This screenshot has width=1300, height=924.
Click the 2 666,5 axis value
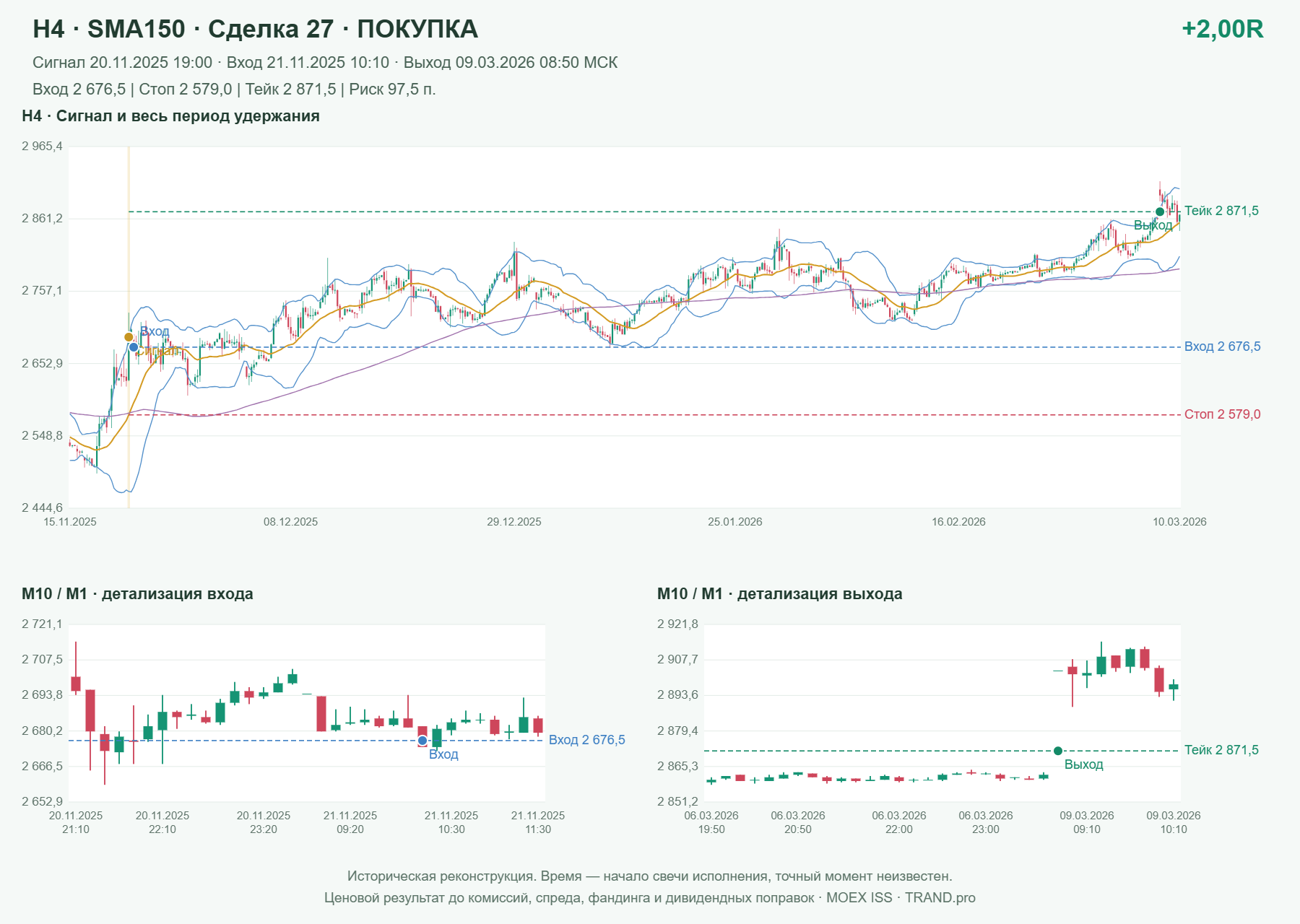coord(43,767)
